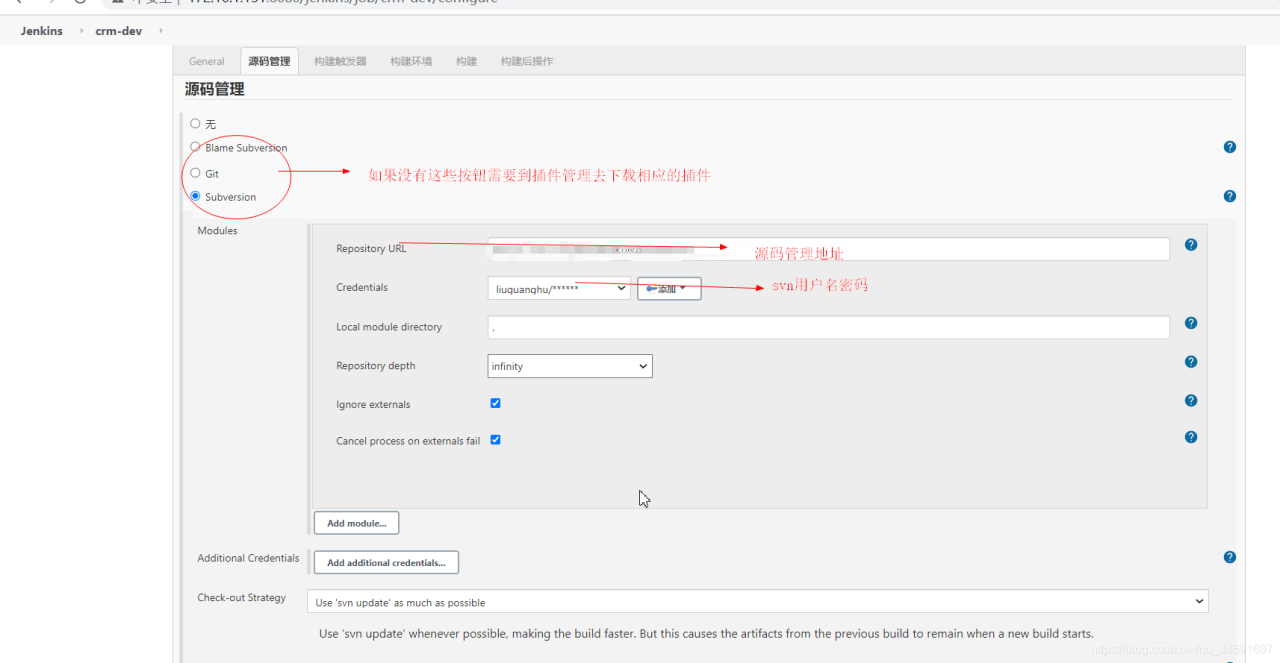
Task: Open the Credentials dropdown
Action: tap(559, 289)
